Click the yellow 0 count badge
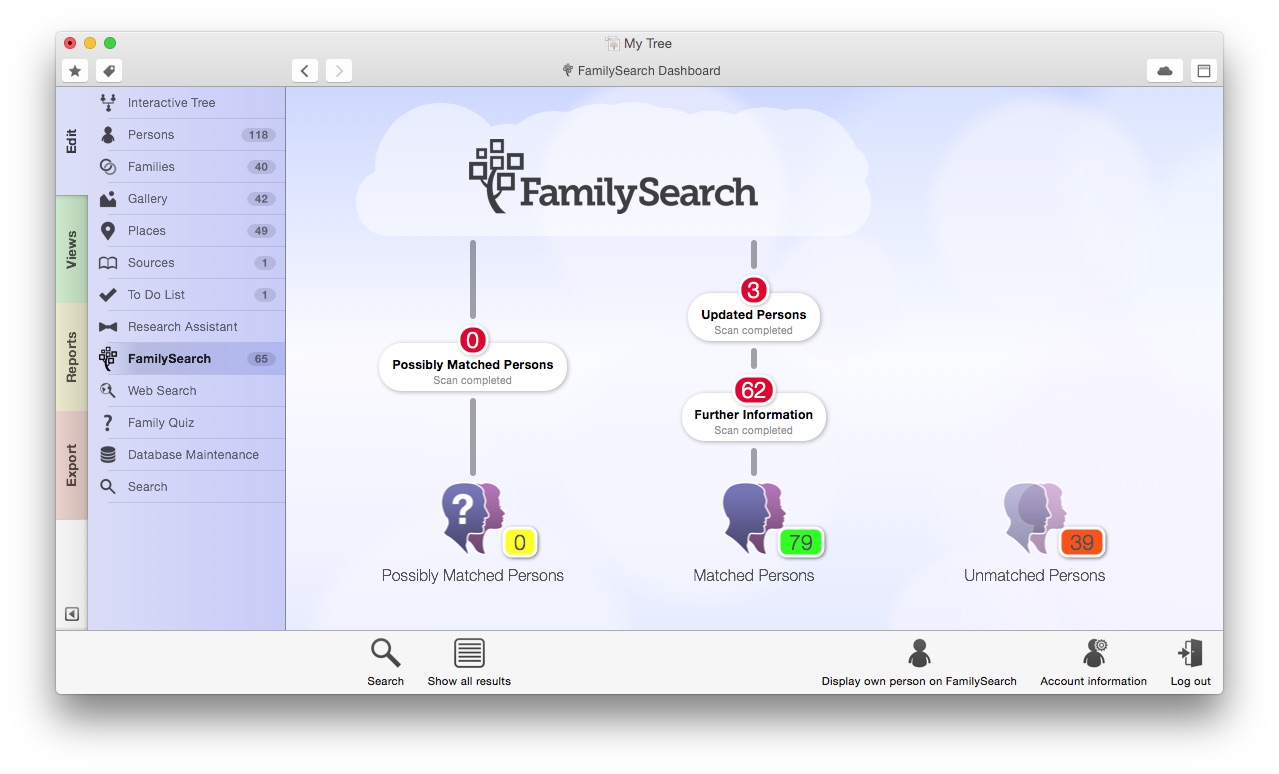 click(520, 543)
